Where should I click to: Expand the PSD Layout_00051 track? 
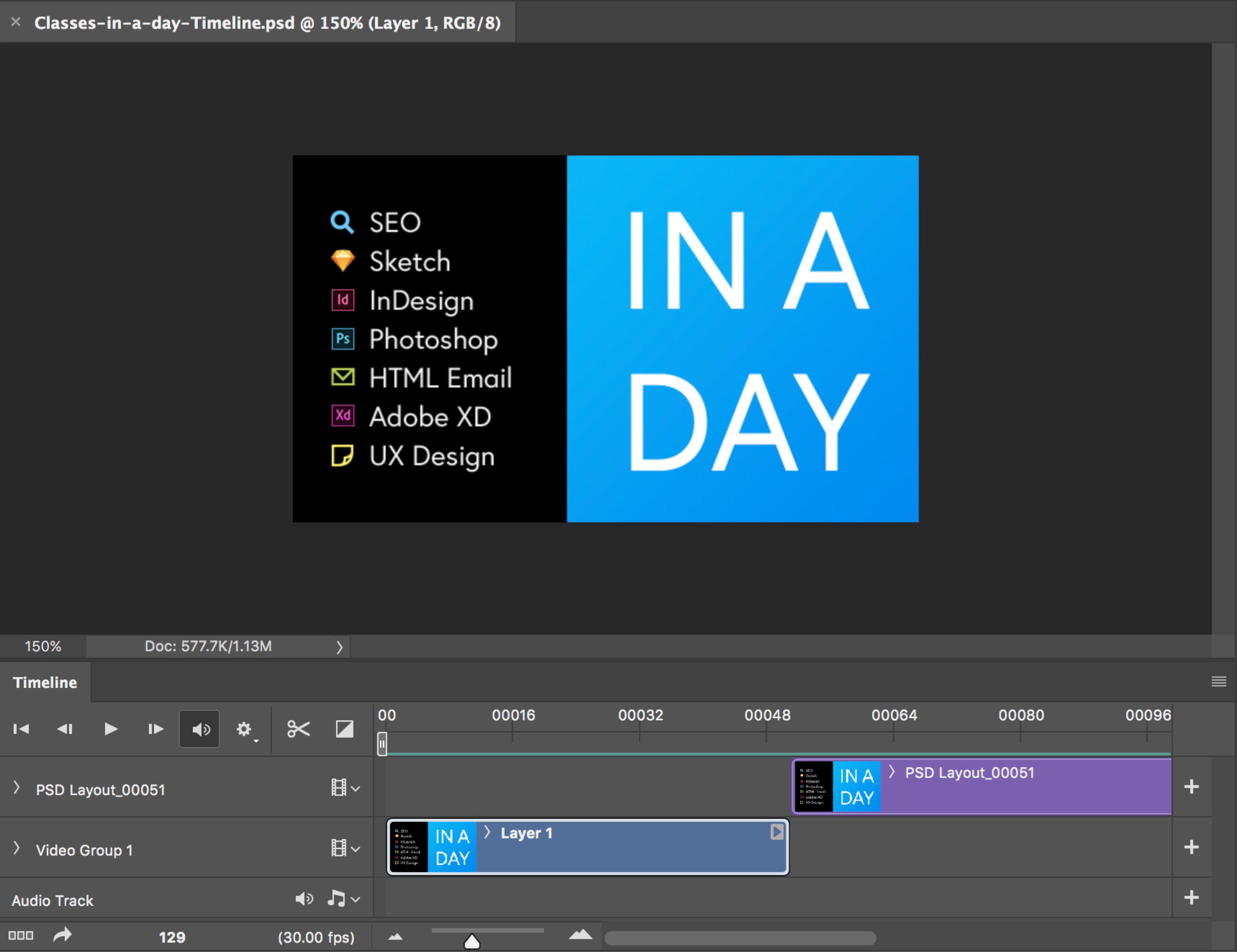coord(17,788)
